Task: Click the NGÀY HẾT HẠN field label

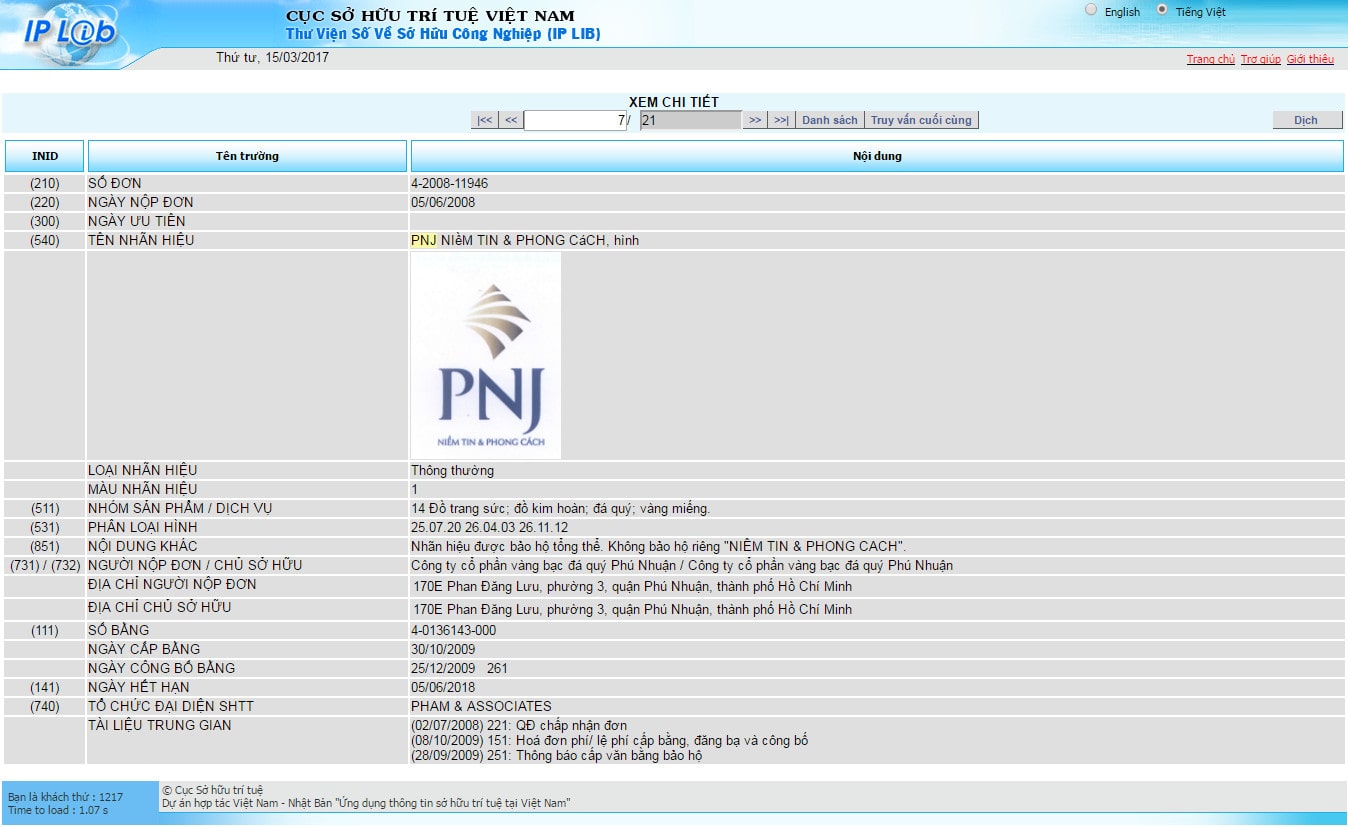Action: click(x=138, y=687)
